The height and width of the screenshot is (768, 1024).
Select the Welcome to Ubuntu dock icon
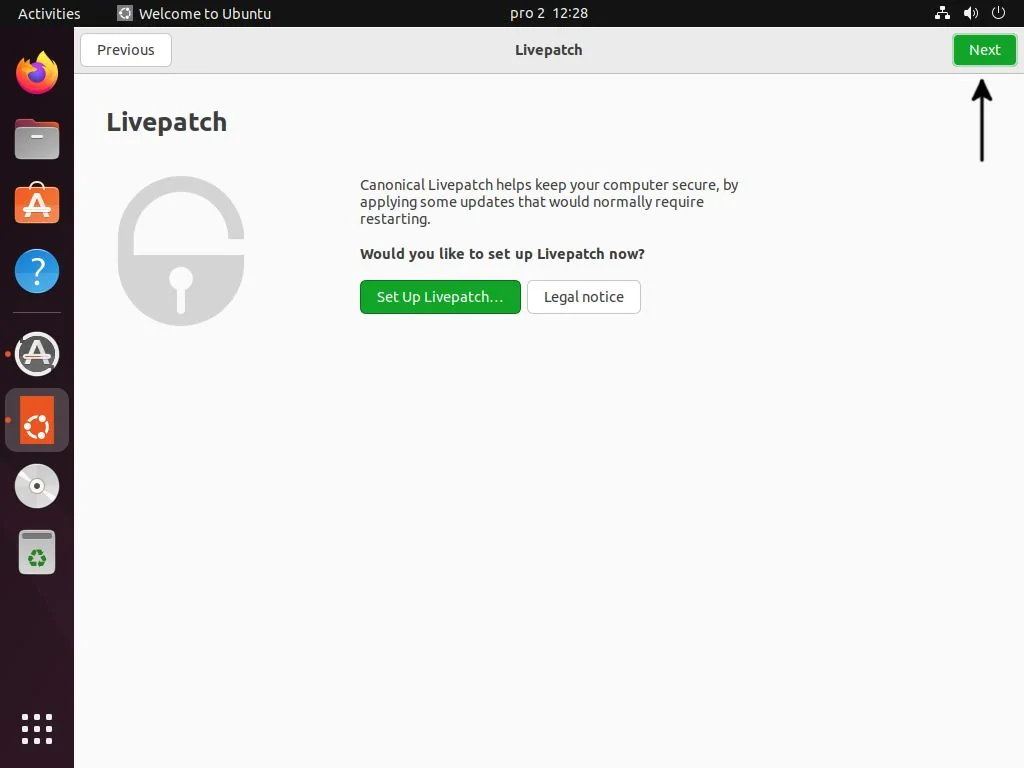tap(37, 420)
